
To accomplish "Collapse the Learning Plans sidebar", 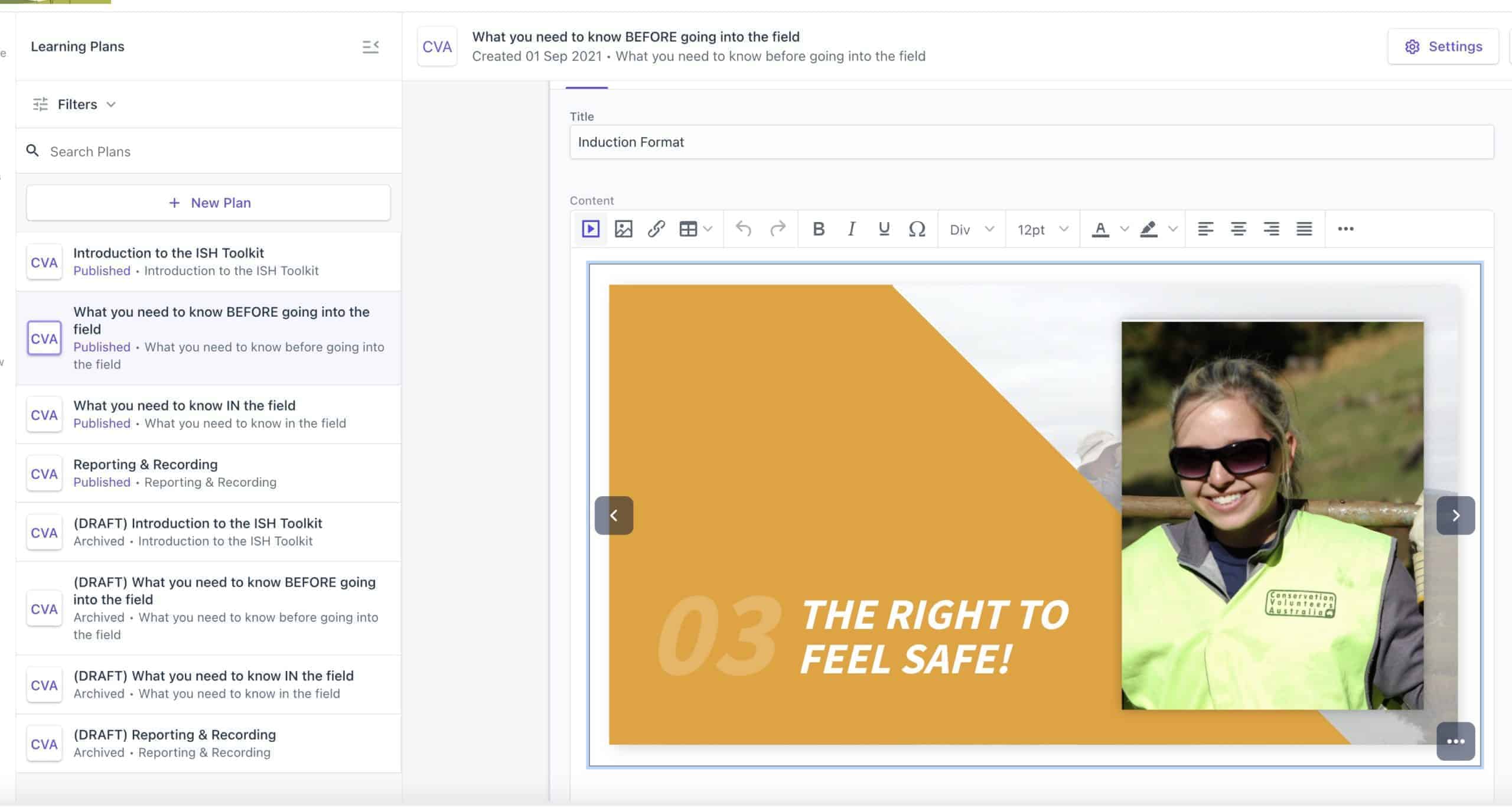I will pos(370,47).
